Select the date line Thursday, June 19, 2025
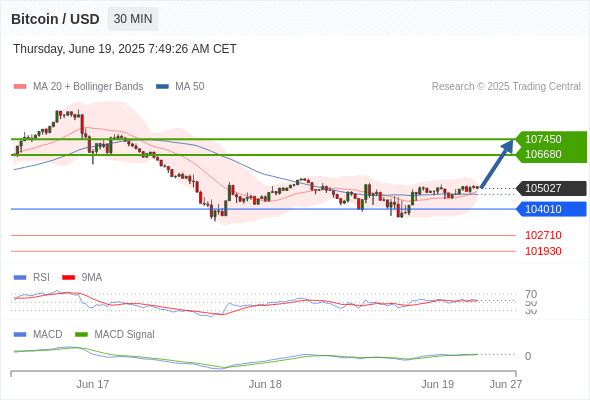This screenshot has width=590, height=400. [125, 49]
